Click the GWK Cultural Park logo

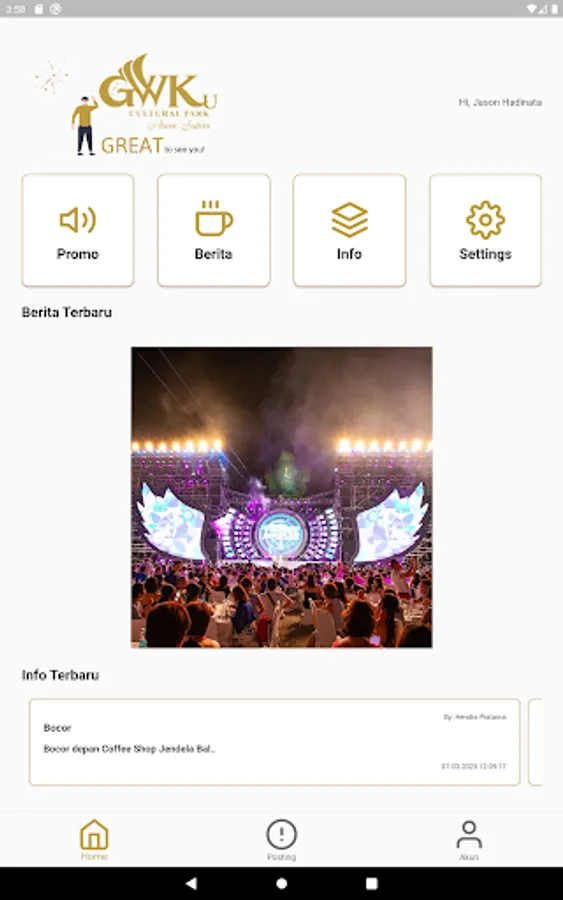coord(127,105)
